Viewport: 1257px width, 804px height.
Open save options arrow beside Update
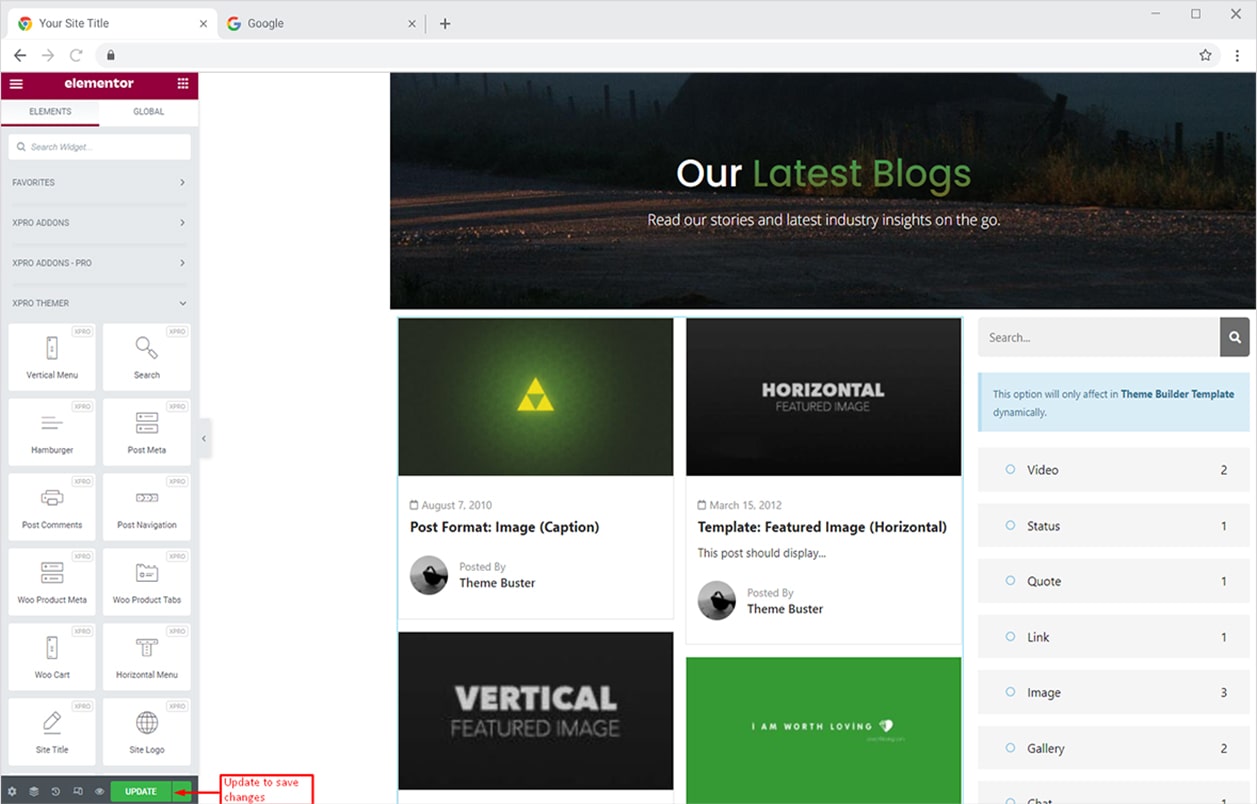coord(181,792)
